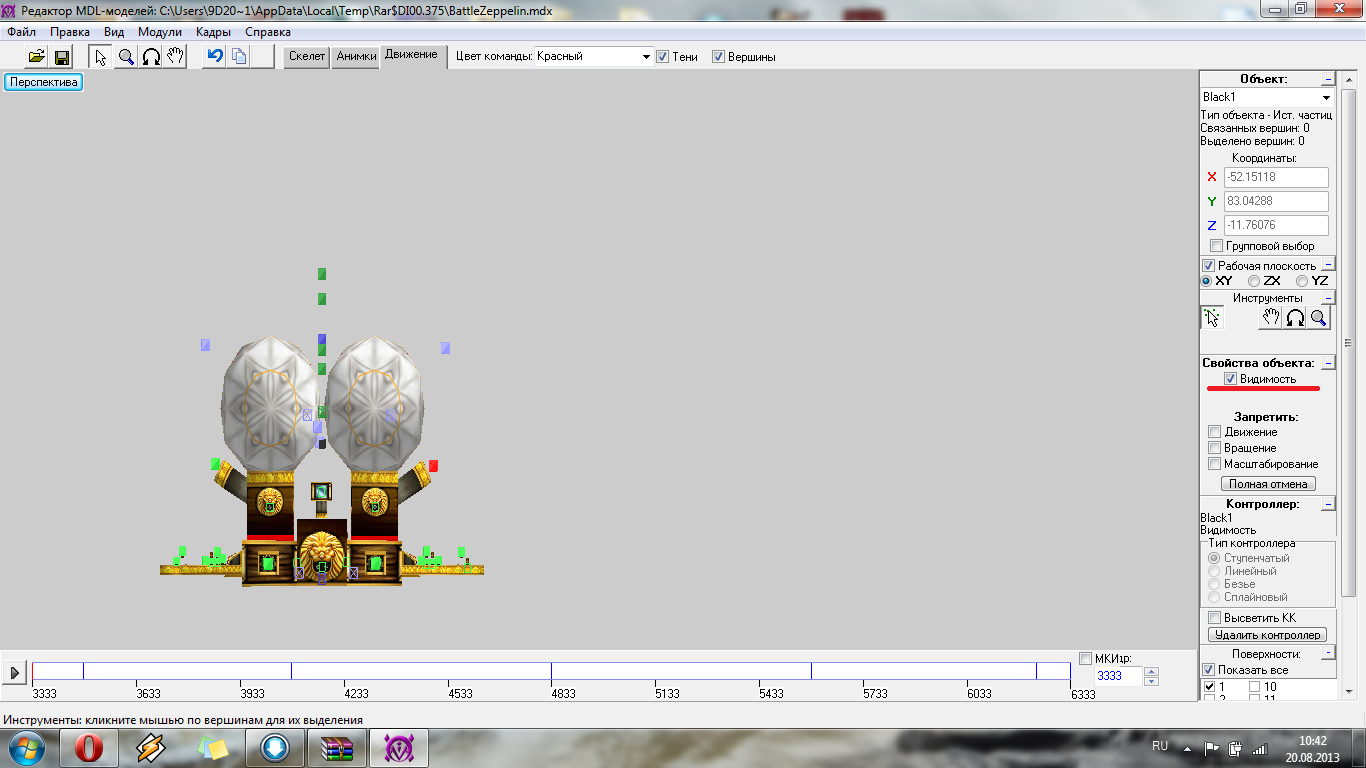Open the WinRAR taskbar icon
This screenshot has height=768, width=1366.
pos(337,748)
